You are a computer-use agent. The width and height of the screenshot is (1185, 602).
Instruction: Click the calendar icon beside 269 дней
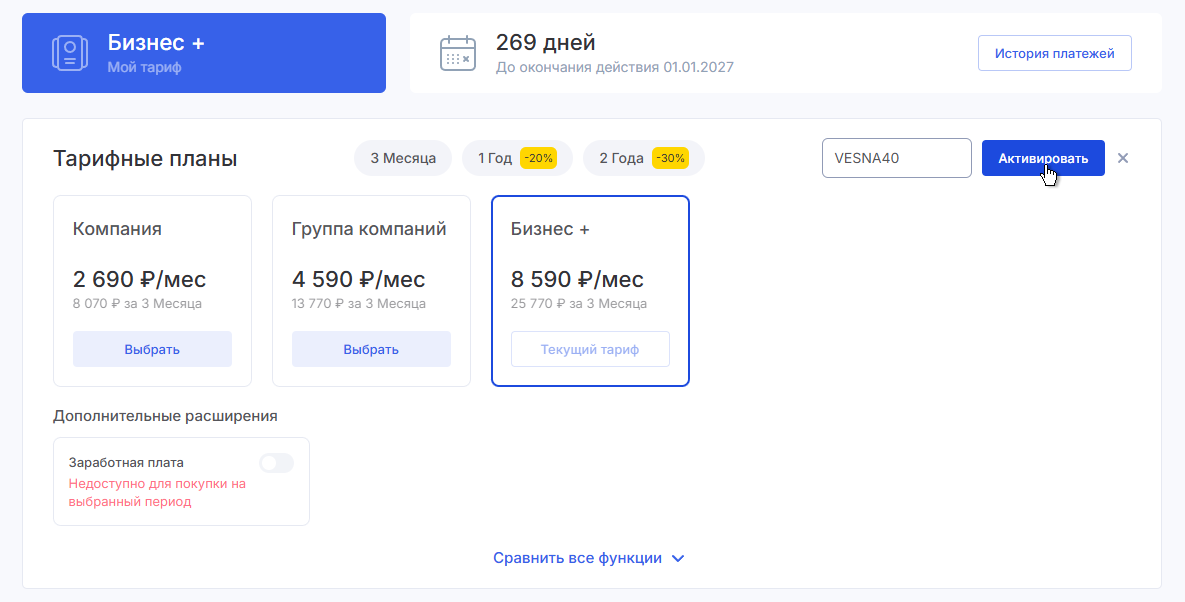[x=458, y=53]
